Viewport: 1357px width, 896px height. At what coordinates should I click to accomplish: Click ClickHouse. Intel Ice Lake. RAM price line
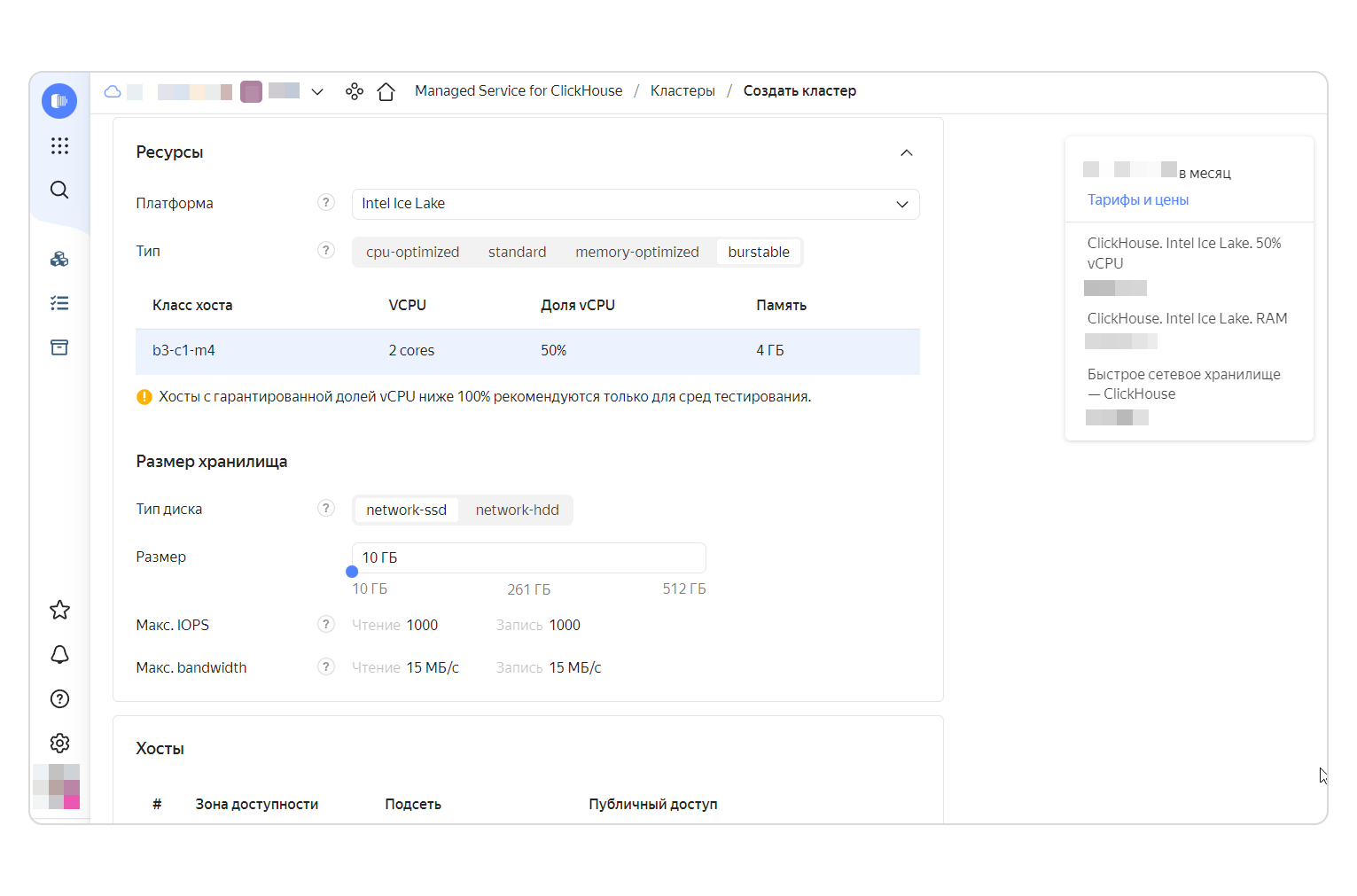coord(1188,319)
